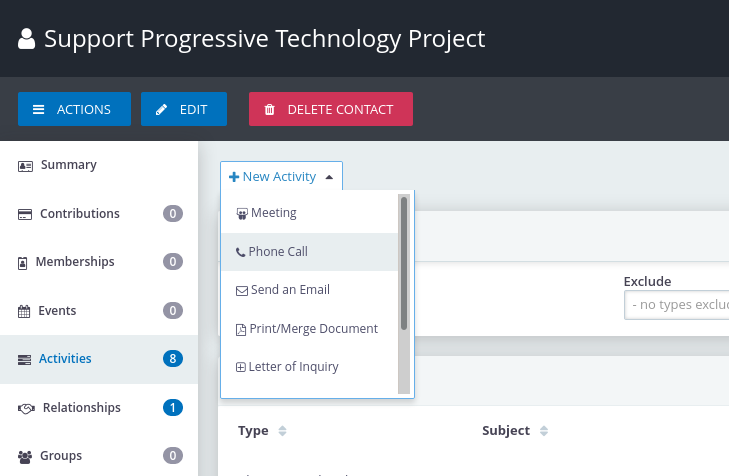This screenshot has width=729, height=476.
Task: Click the contact person icon beside the title
Action: coord(27,39)
